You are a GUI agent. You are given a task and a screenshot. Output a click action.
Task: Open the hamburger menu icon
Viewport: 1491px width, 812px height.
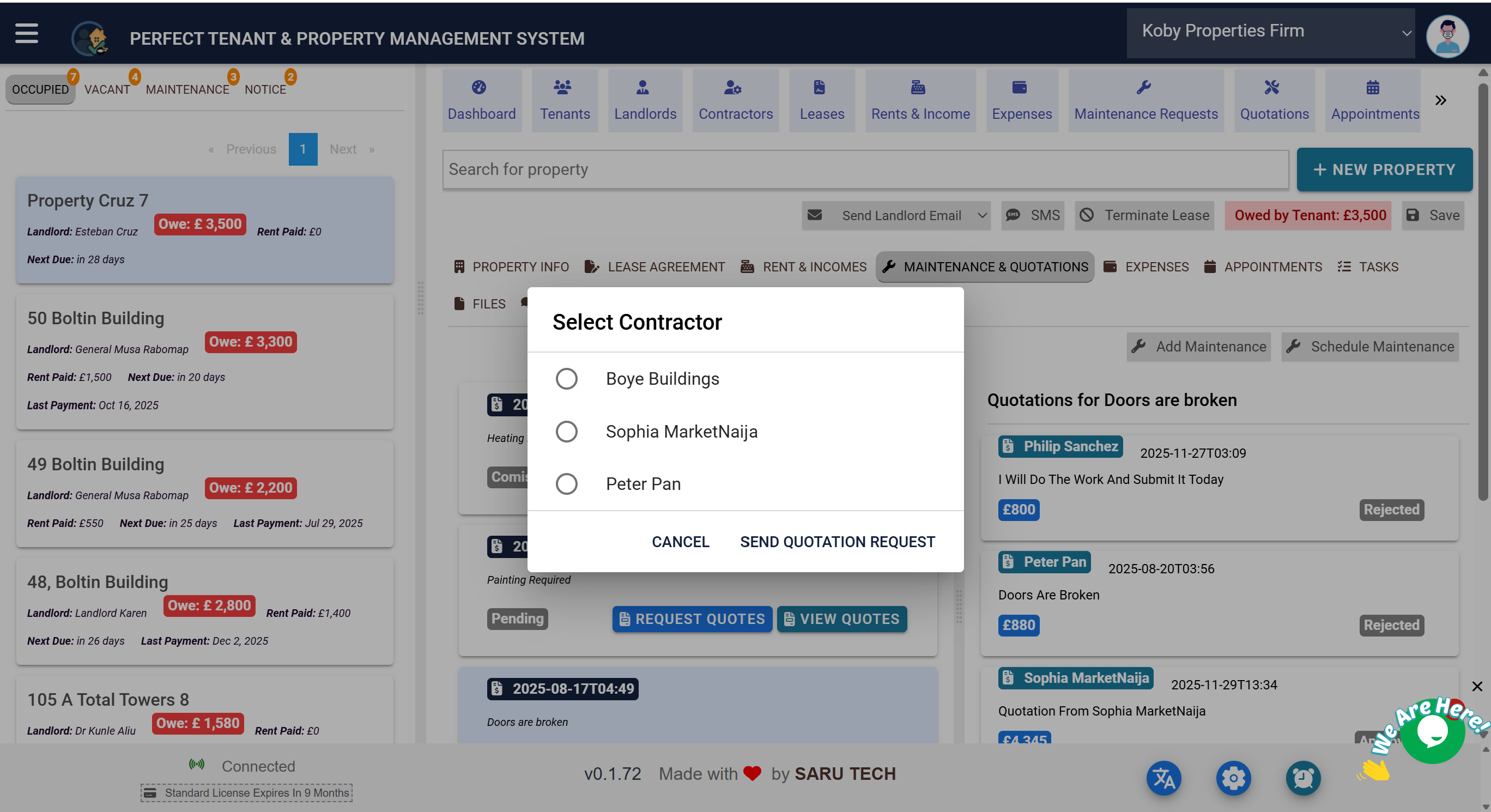click(27, 34)
